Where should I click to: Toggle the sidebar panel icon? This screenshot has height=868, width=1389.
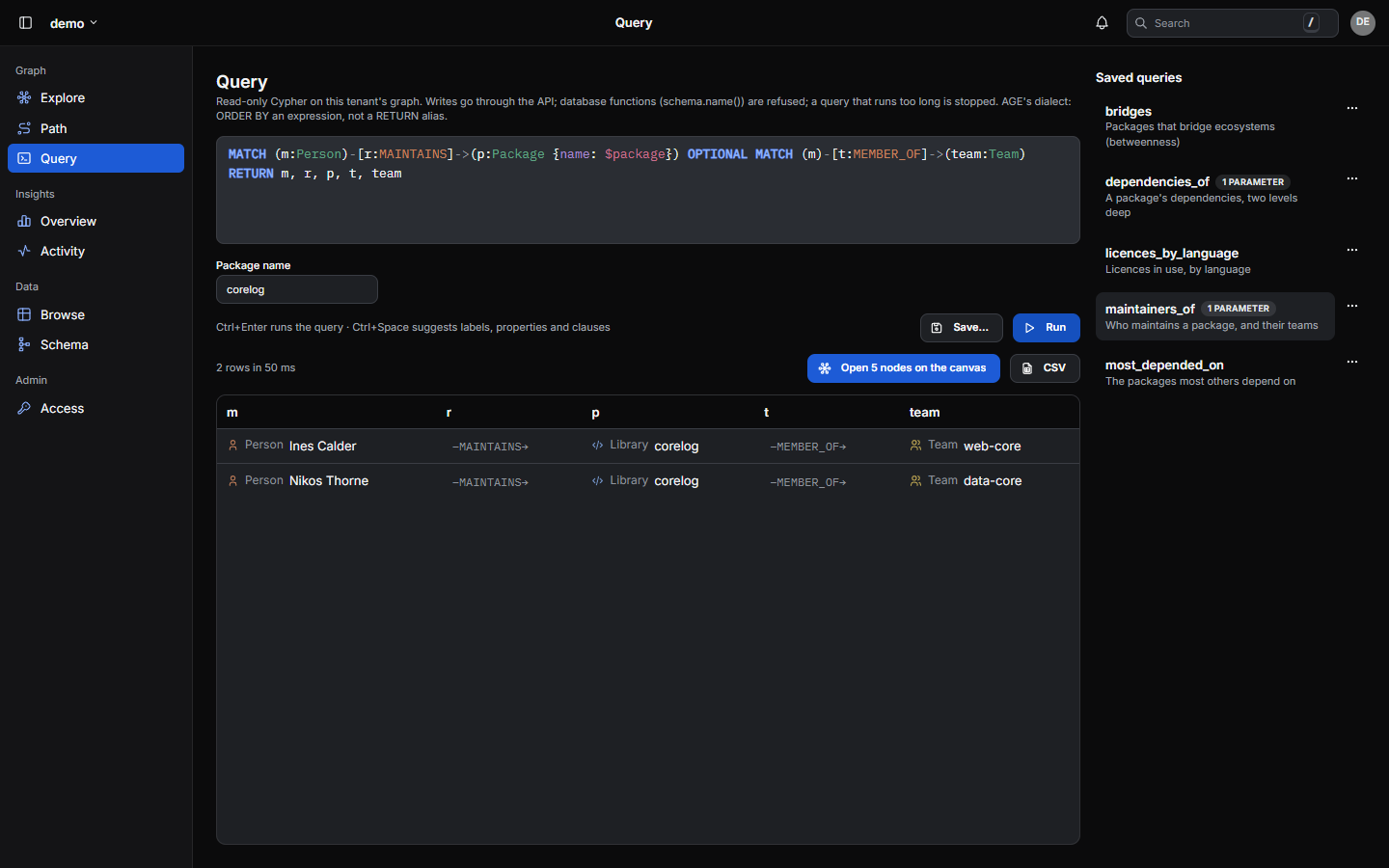(x=26, y=23)
